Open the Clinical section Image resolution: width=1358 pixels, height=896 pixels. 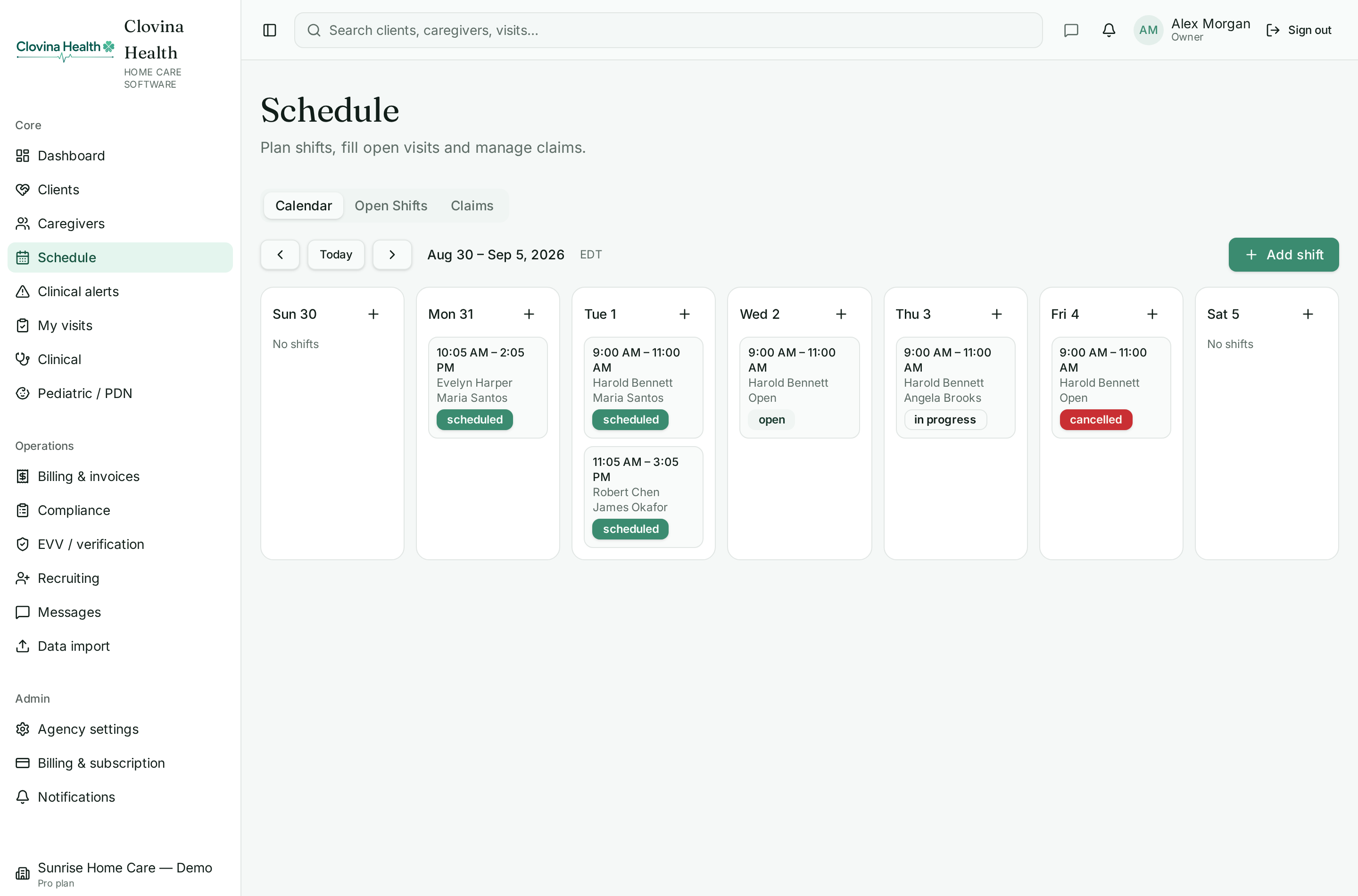point(120,359)
